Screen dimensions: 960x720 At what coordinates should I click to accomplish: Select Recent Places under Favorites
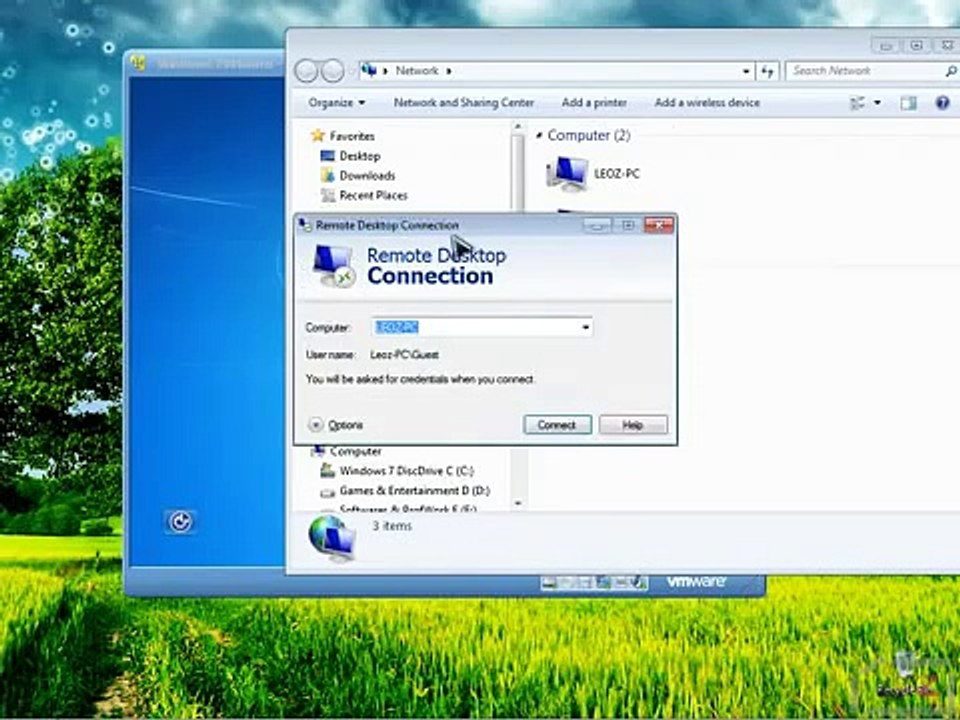[373, 195]
